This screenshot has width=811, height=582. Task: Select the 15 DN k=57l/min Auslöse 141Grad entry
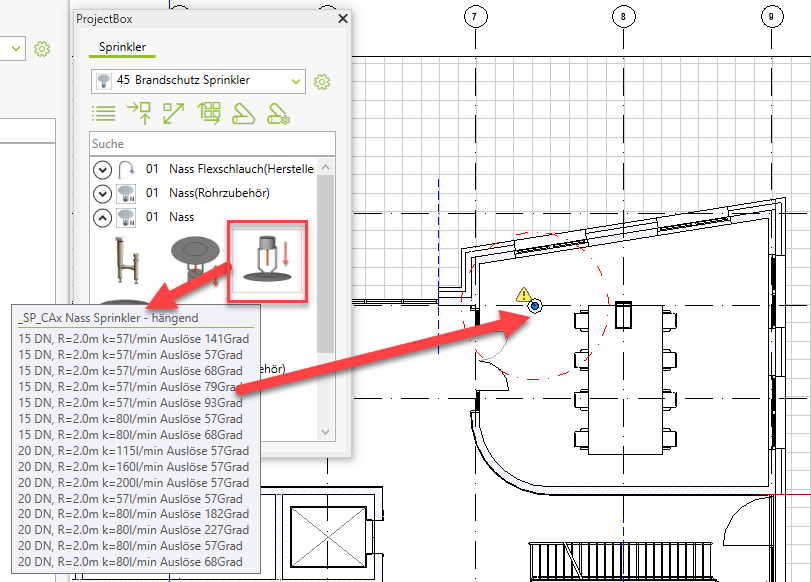pos(134,339)
